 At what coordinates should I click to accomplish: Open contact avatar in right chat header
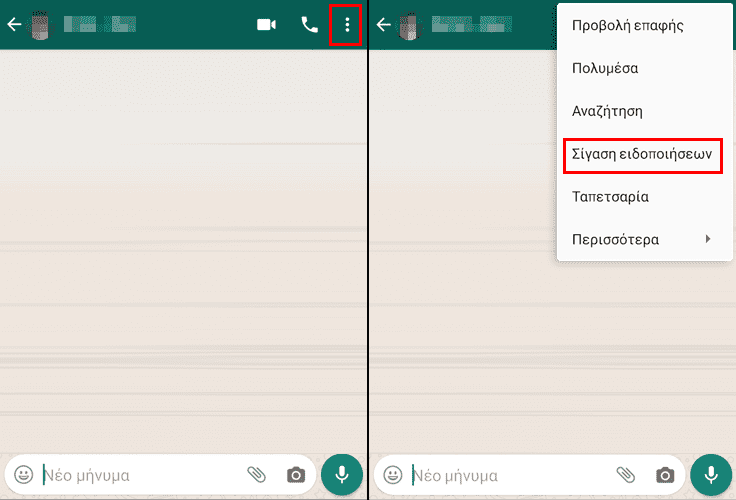409,25
